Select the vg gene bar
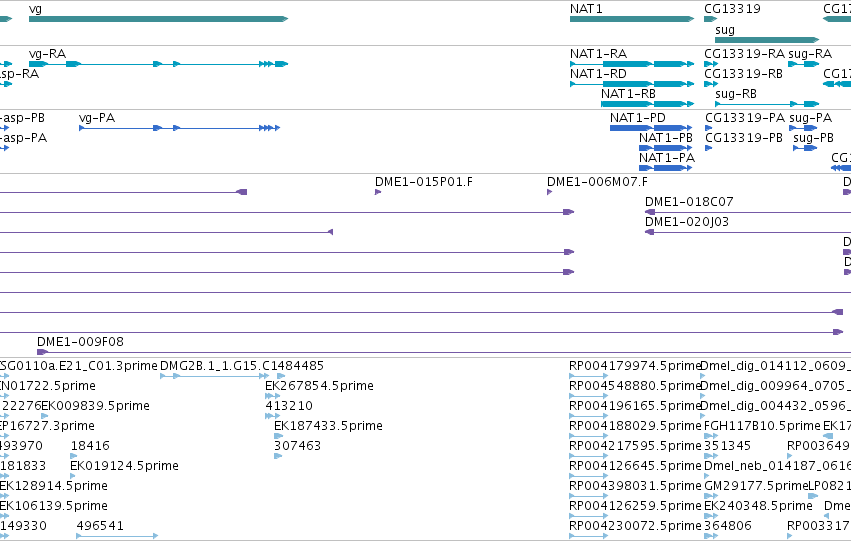The width and height of the screenshot is (851, 541). (158, 19)
